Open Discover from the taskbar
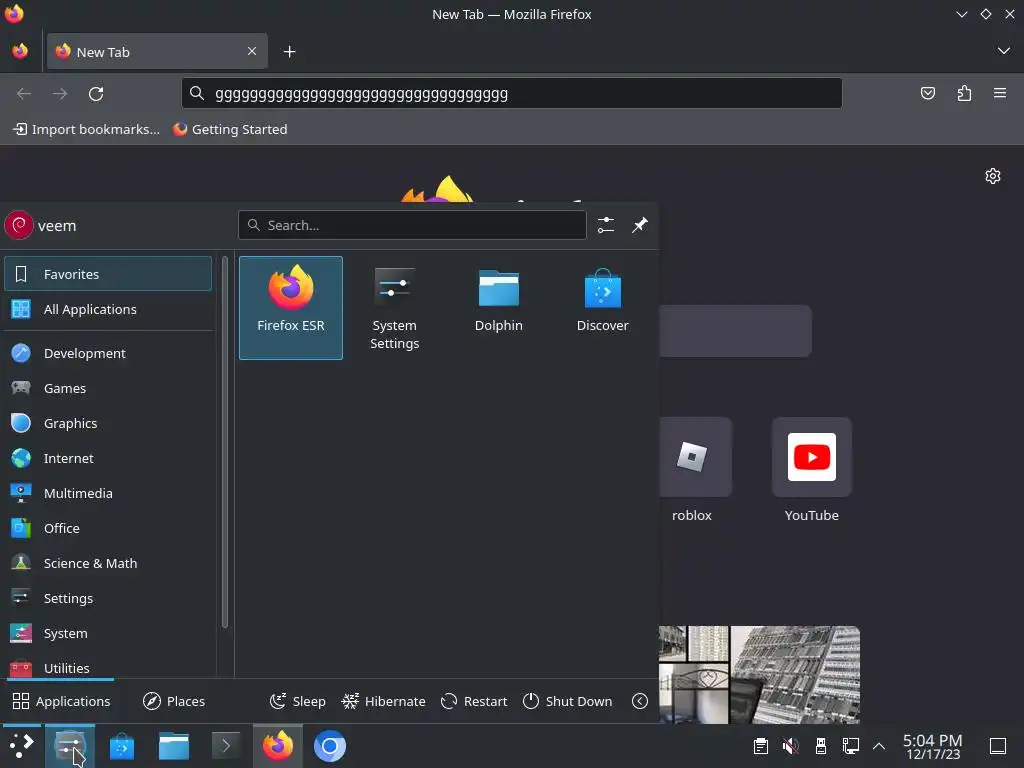This screenshot has width=1024, height=768. (x=122, y=746)
